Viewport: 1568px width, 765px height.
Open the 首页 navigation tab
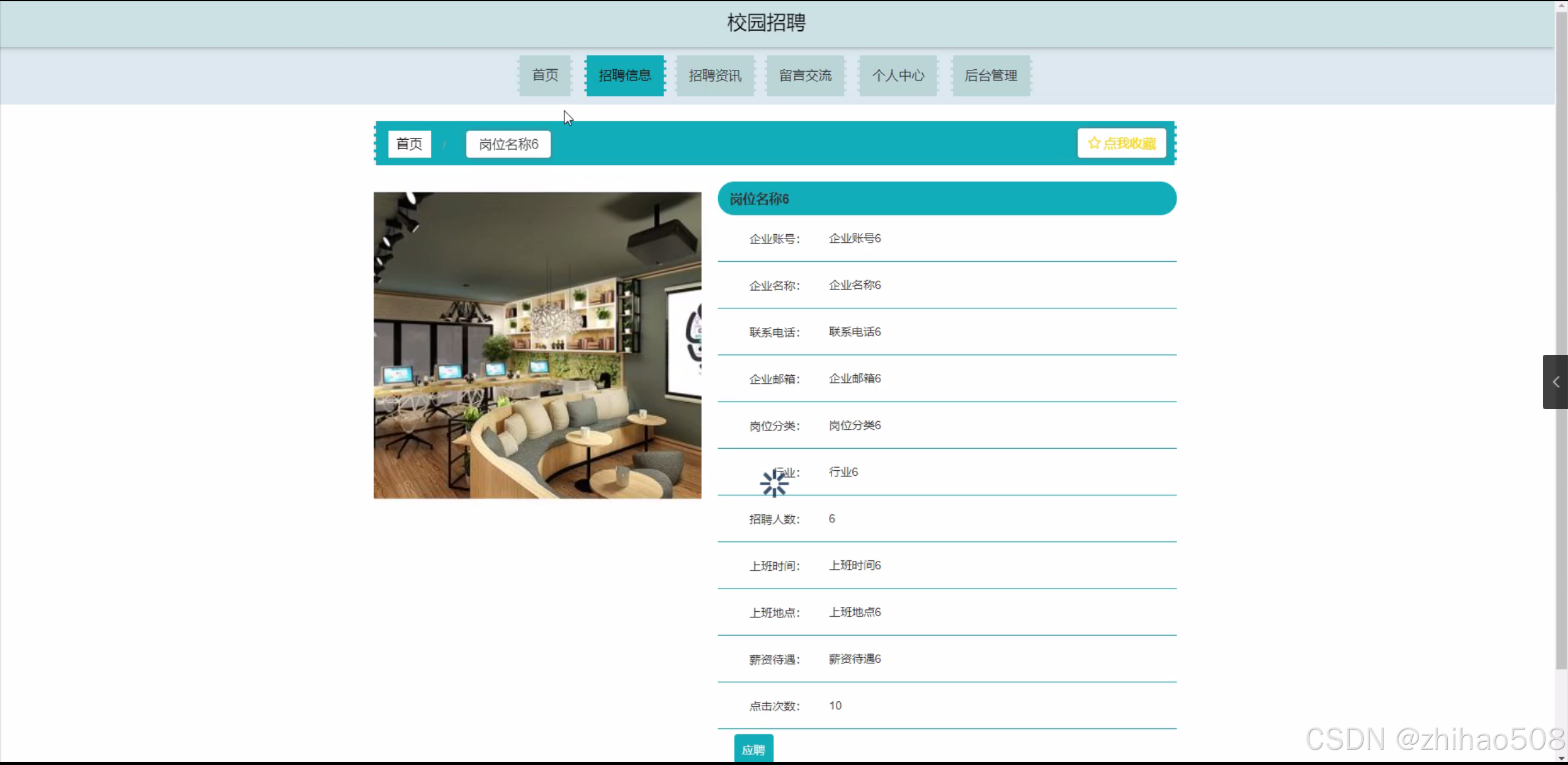click(x=545, y=75)
